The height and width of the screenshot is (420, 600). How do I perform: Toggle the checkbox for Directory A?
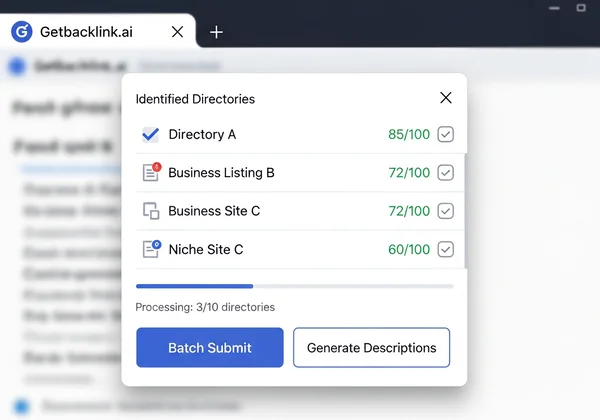click(x=446, y=135)
